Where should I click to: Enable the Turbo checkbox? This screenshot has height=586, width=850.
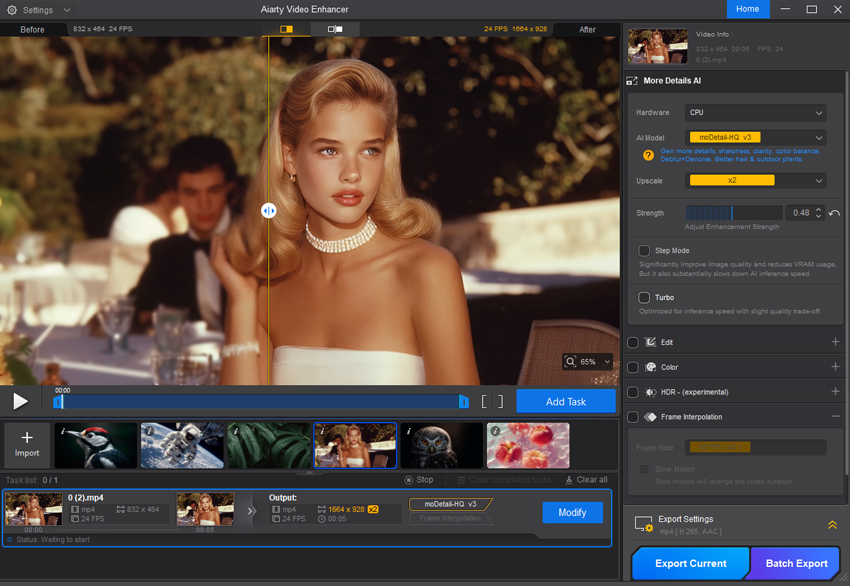pyautogui.click(x=645, y=298)
